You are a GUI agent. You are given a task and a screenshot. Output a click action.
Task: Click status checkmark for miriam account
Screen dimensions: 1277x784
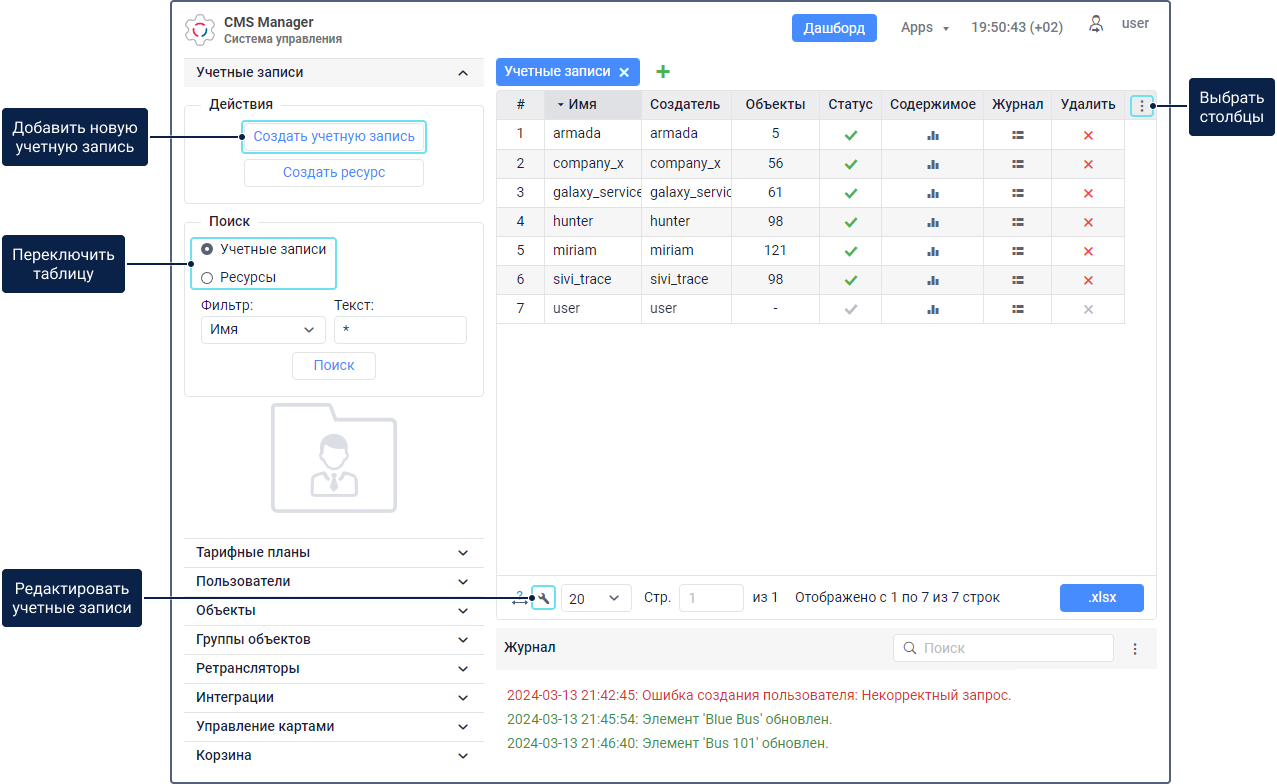(x=850, y=251)
